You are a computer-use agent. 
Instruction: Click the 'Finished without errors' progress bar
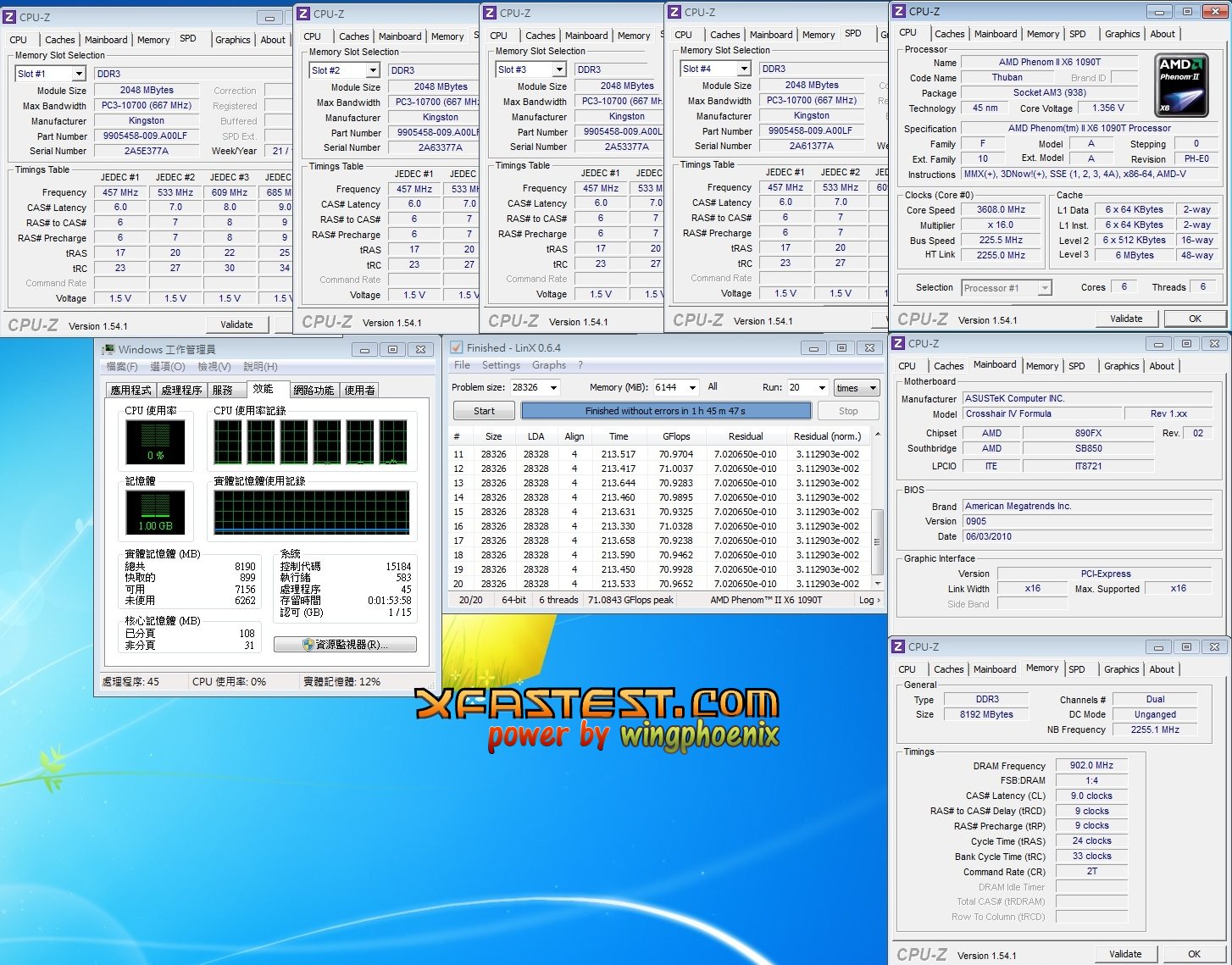(x=666, y=411)
